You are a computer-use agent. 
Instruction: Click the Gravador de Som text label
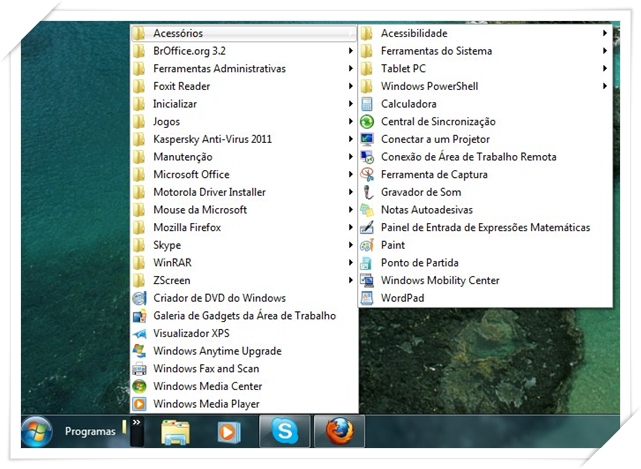[x=421, y=192]
